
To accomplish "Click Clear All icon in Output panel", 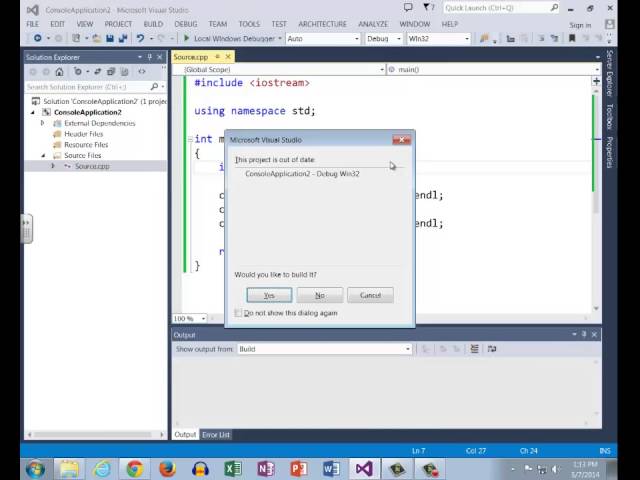I will pyautogui.click(x=474, y=349).
